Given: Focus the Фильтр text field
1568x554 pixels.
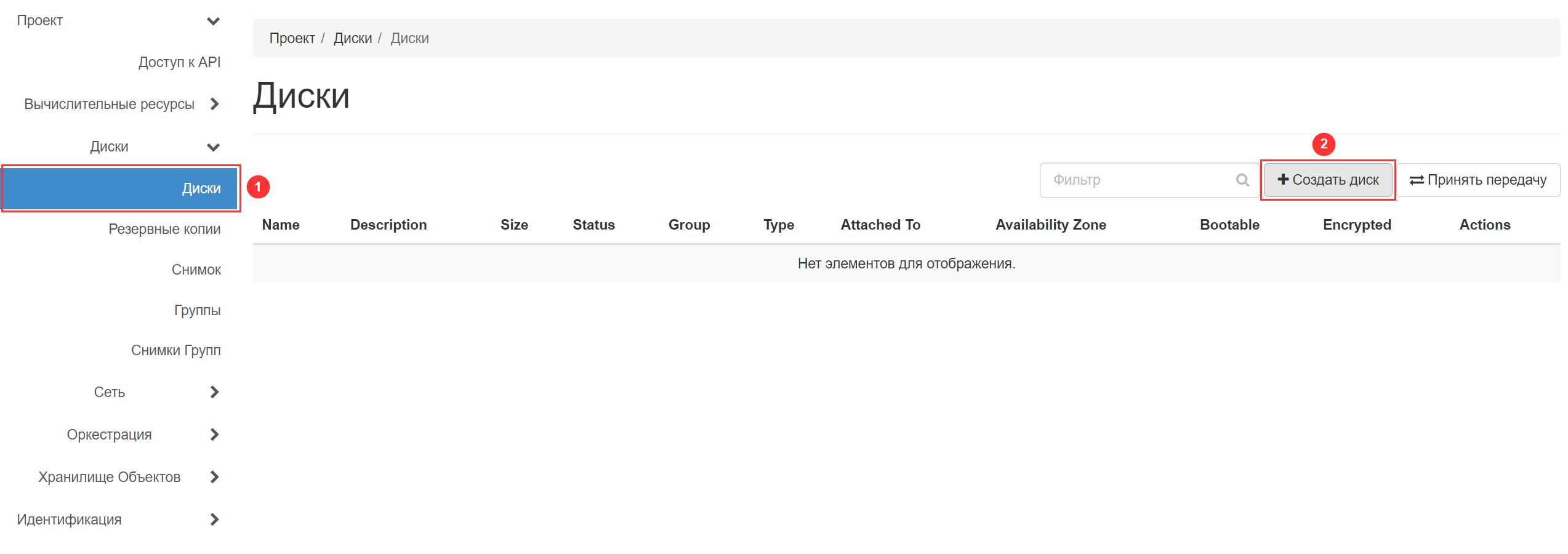Looking at the screenshot, I should pyautogui.click(x=1139, y=180).
